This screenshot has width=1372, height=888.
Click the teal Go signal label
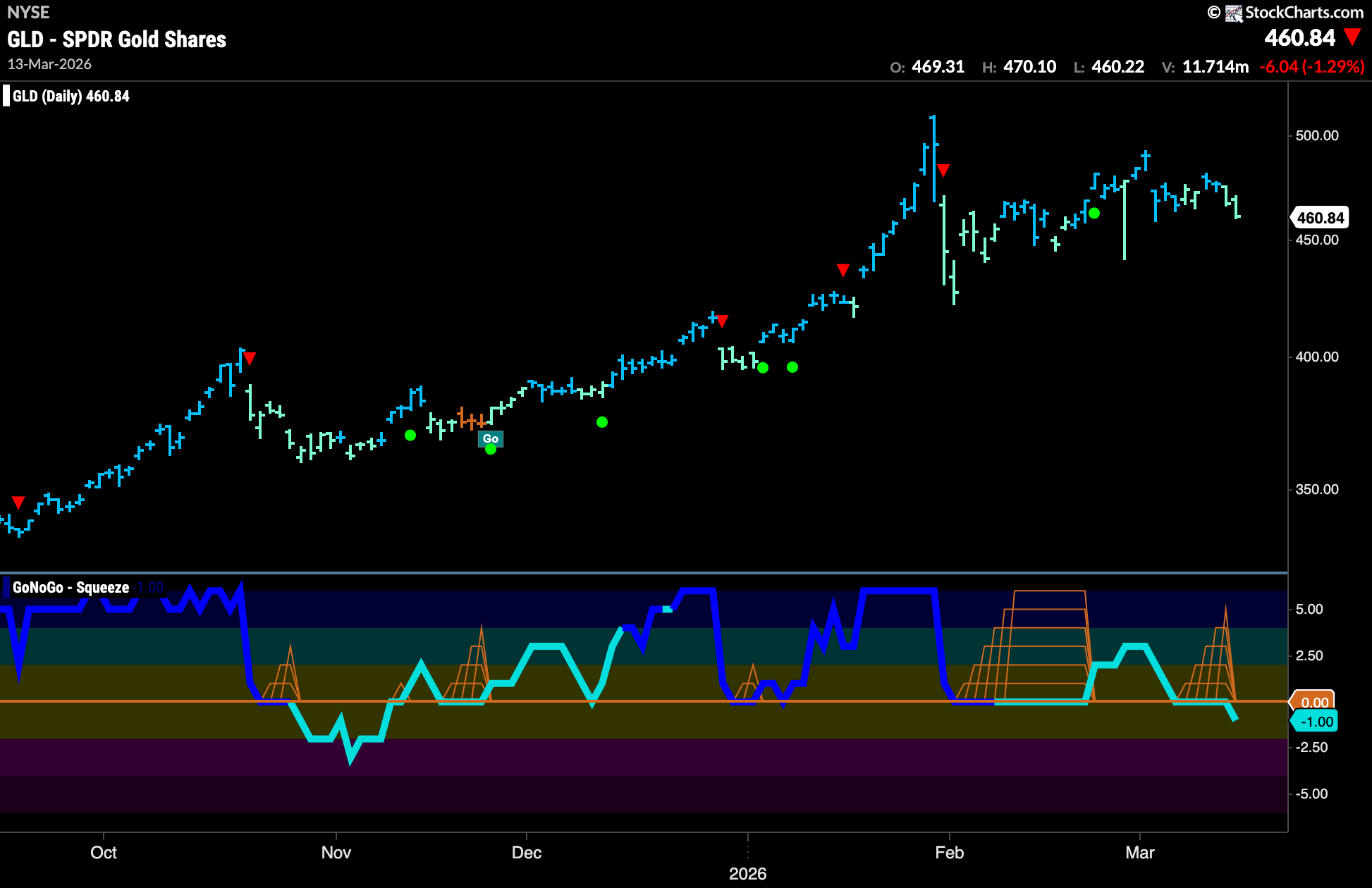coord(491,438)
